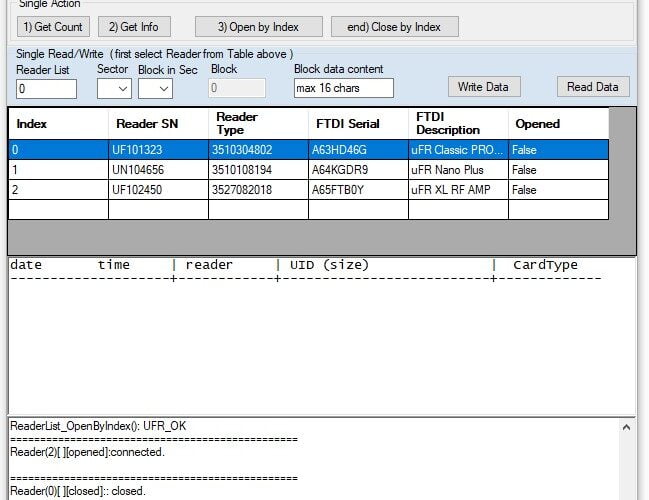Click the Block data content field
The image size is (649, 500).
coord(344,88)
